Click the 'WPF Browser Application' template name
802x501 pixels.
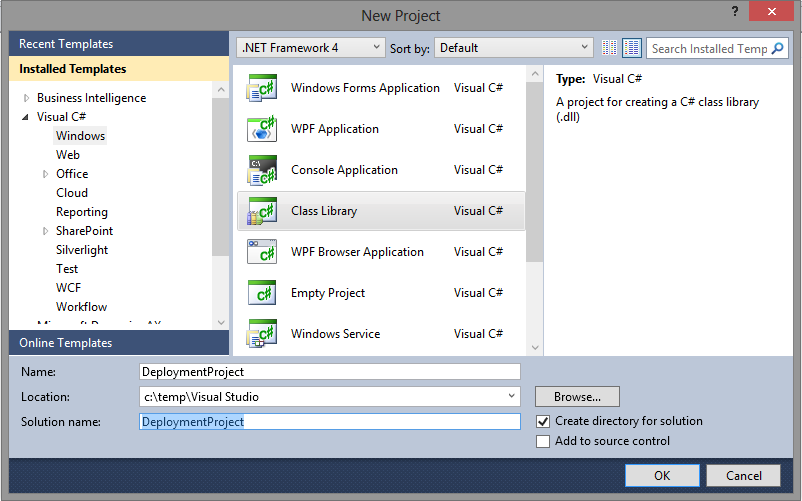click(x=357, y=252)
